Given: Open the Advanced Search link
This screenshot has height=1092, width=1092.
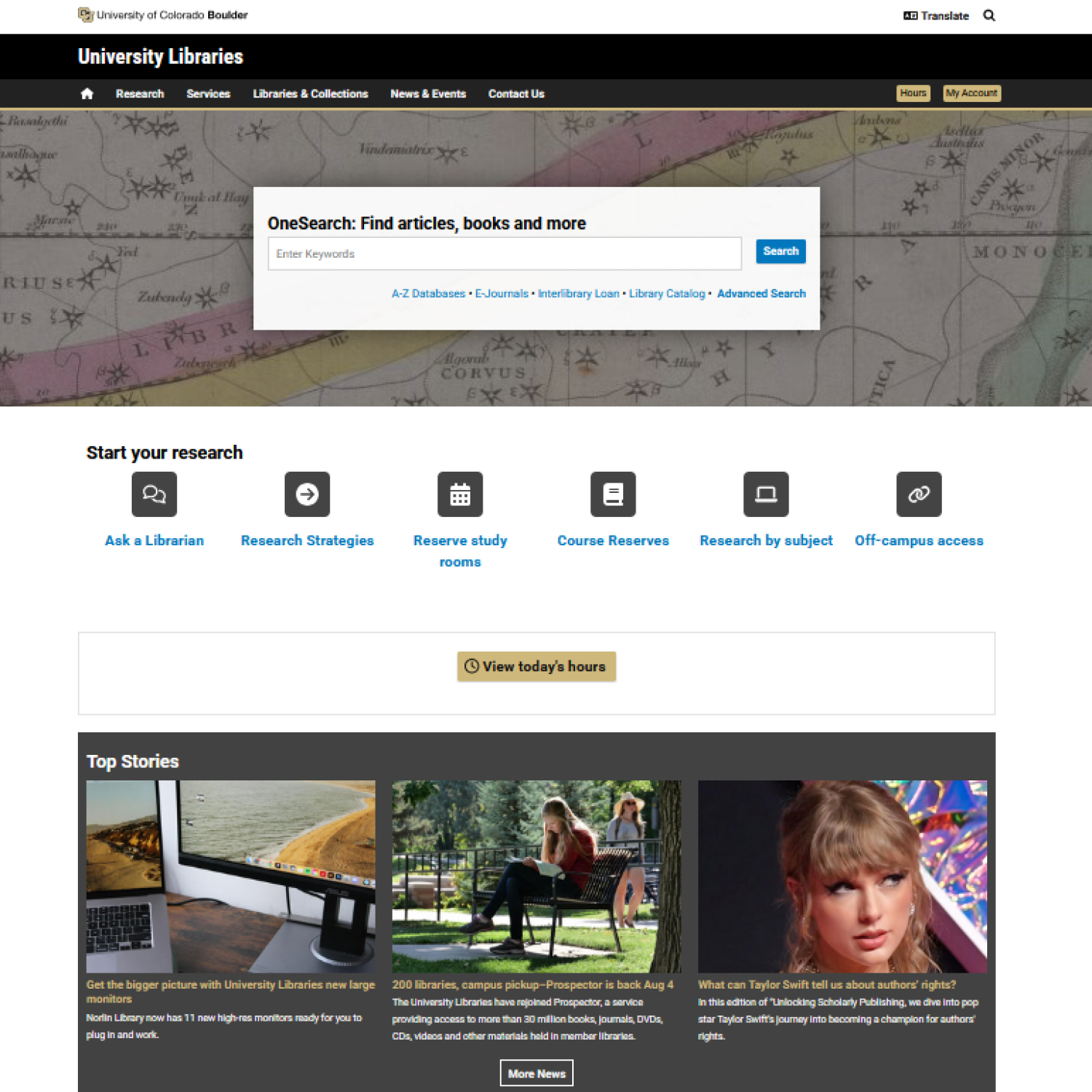Looking at the screenshot, I should tap(761, 293).
